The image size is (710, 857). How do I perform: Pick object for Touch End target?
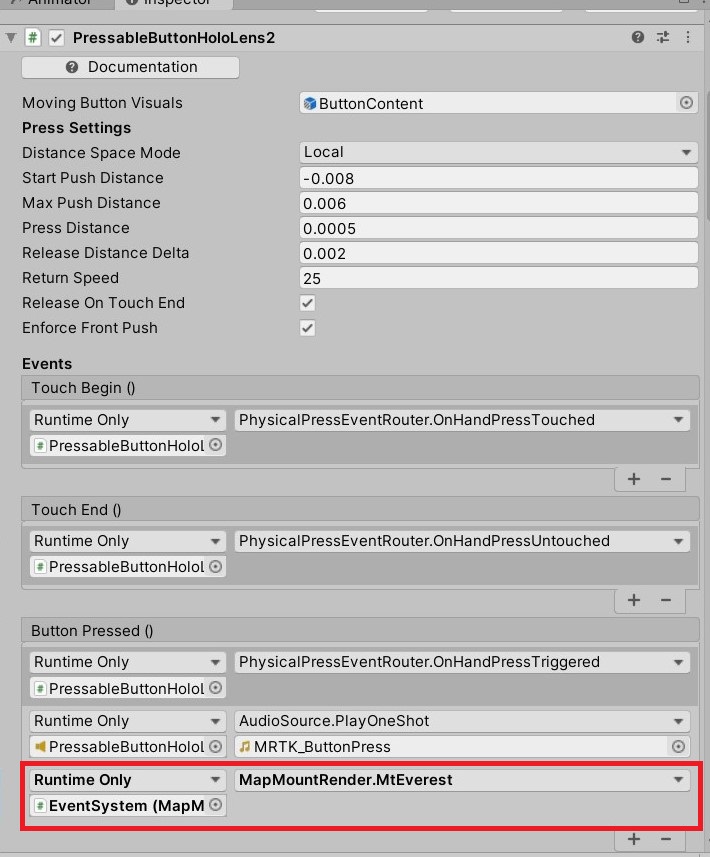216,566
